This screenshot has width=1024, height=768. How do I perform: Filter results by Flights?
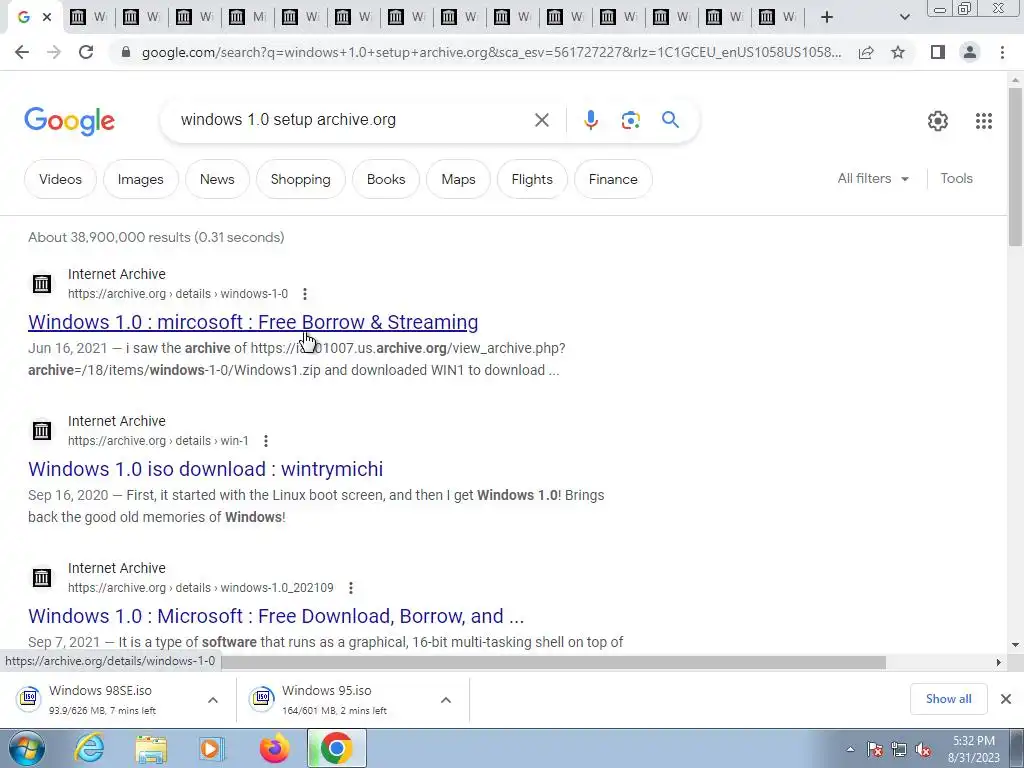tap(532, 179)
